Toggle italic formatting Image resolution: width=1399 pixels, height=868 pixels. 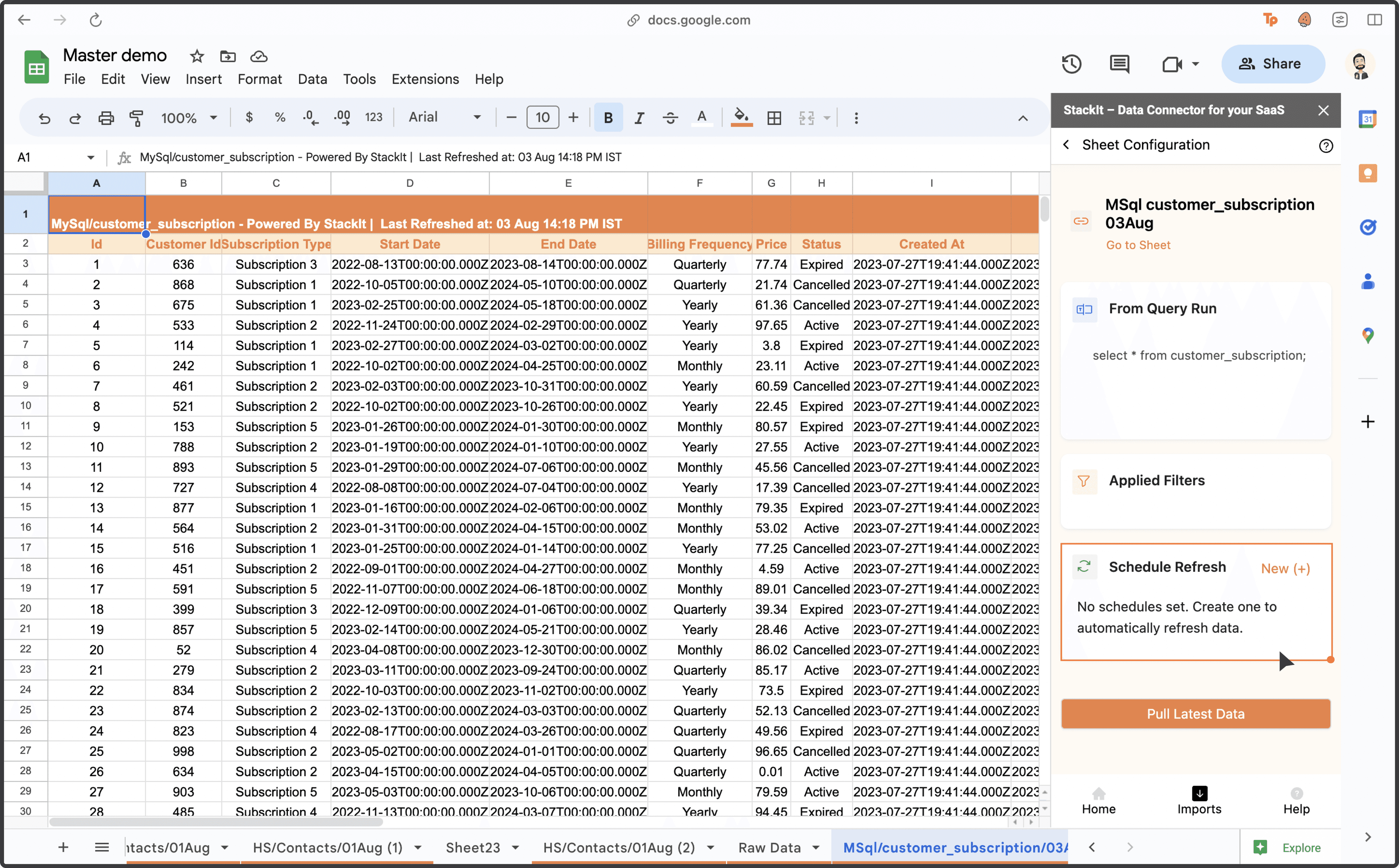click(639, 118)
